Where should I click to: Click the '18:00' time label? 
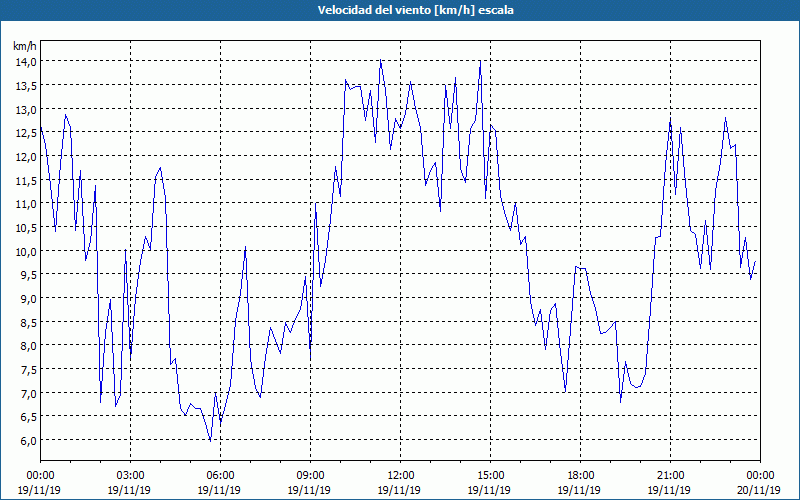[580, 476]
